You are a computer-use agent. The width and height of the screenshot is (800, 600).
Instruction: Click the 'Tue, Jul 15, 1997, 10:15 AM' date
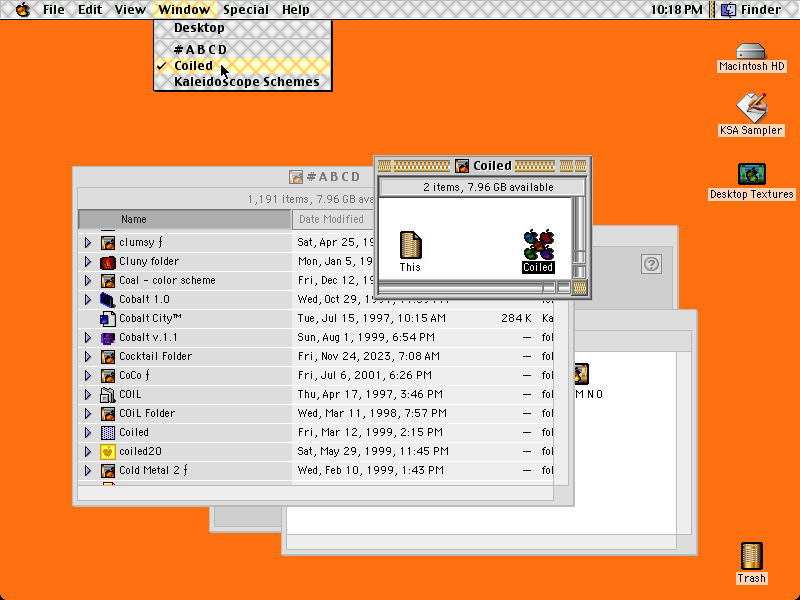(371, 318)
